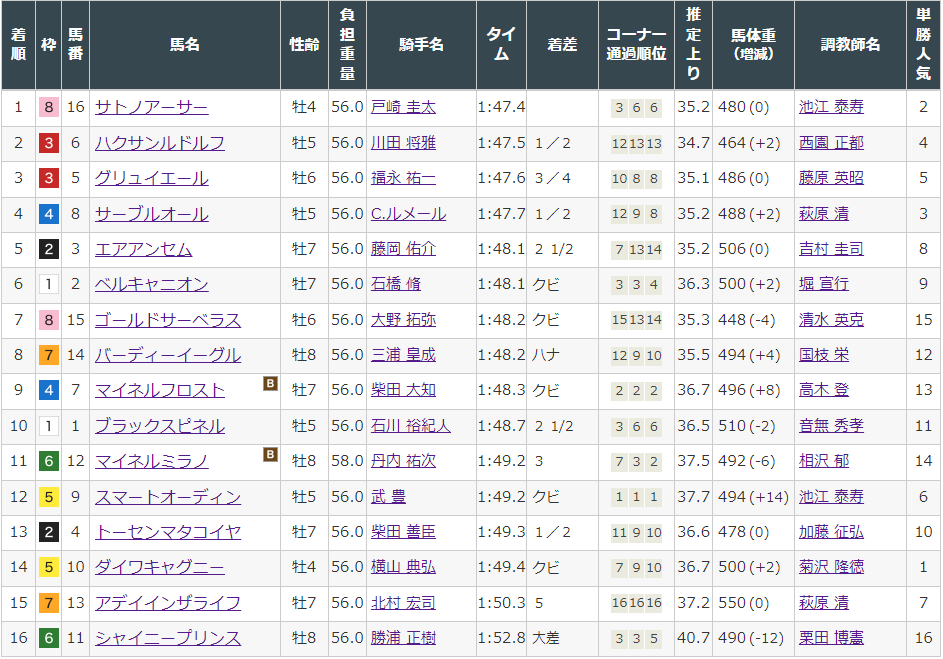Open horse link ゴールドサーベラス
This screenshot has height=659, width=943.
pos(168,320)
